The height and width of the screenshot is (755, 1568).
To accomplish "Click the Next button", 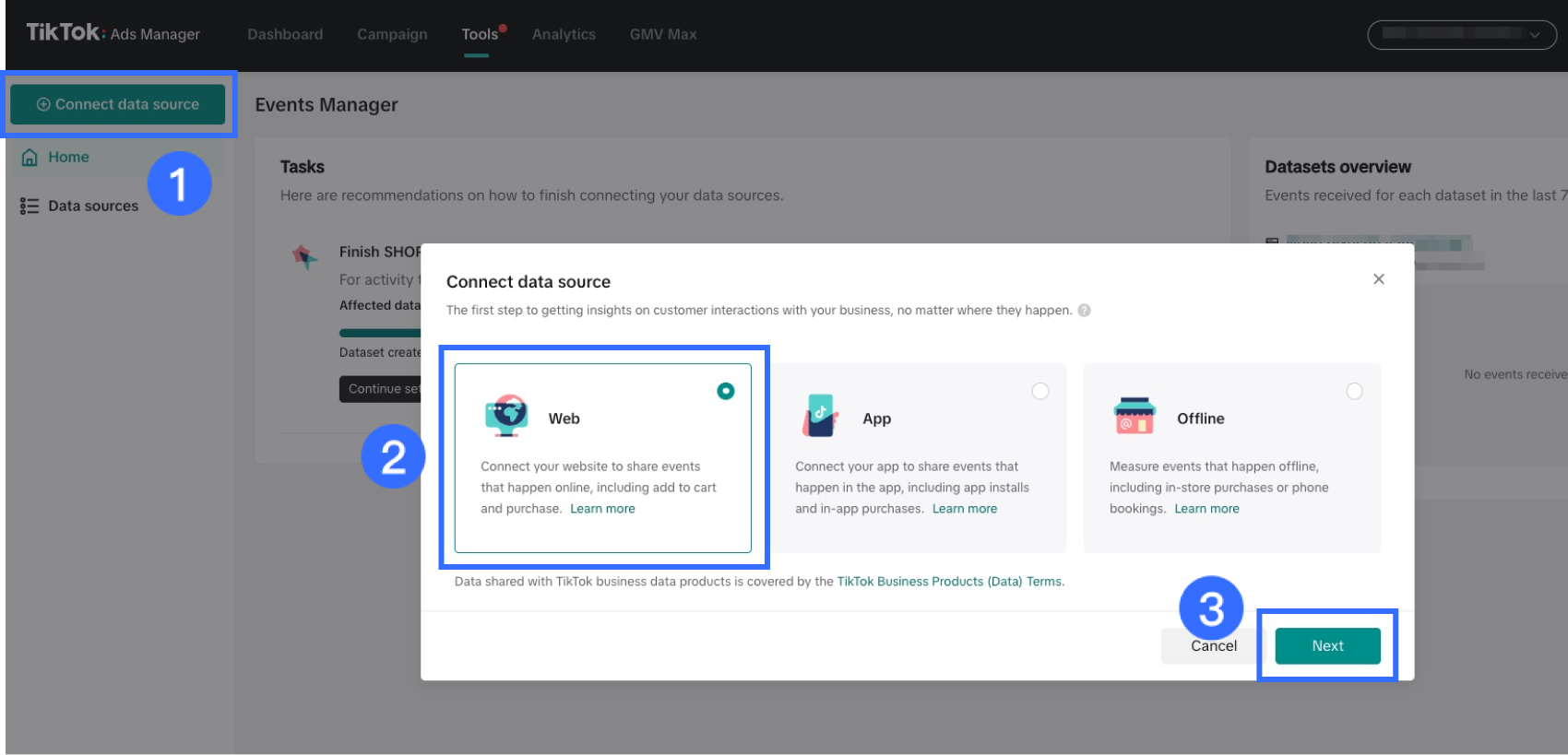I will click(x=1327, y=646).
